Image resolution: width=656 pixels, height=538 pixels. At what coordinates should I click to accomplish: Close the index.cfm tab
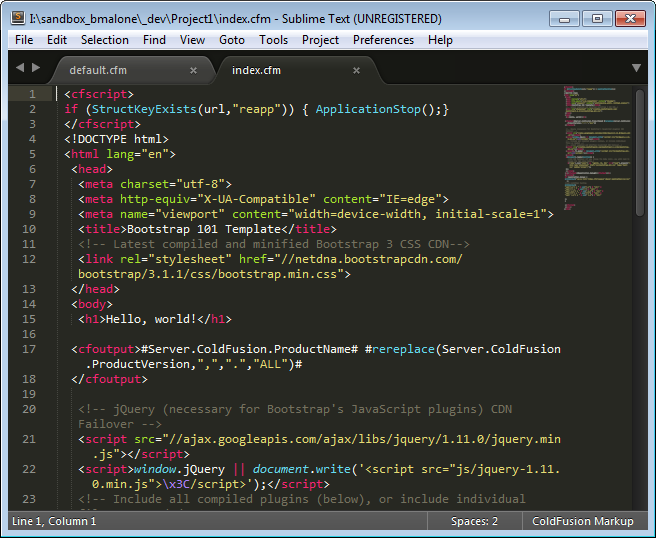(356, 71)
